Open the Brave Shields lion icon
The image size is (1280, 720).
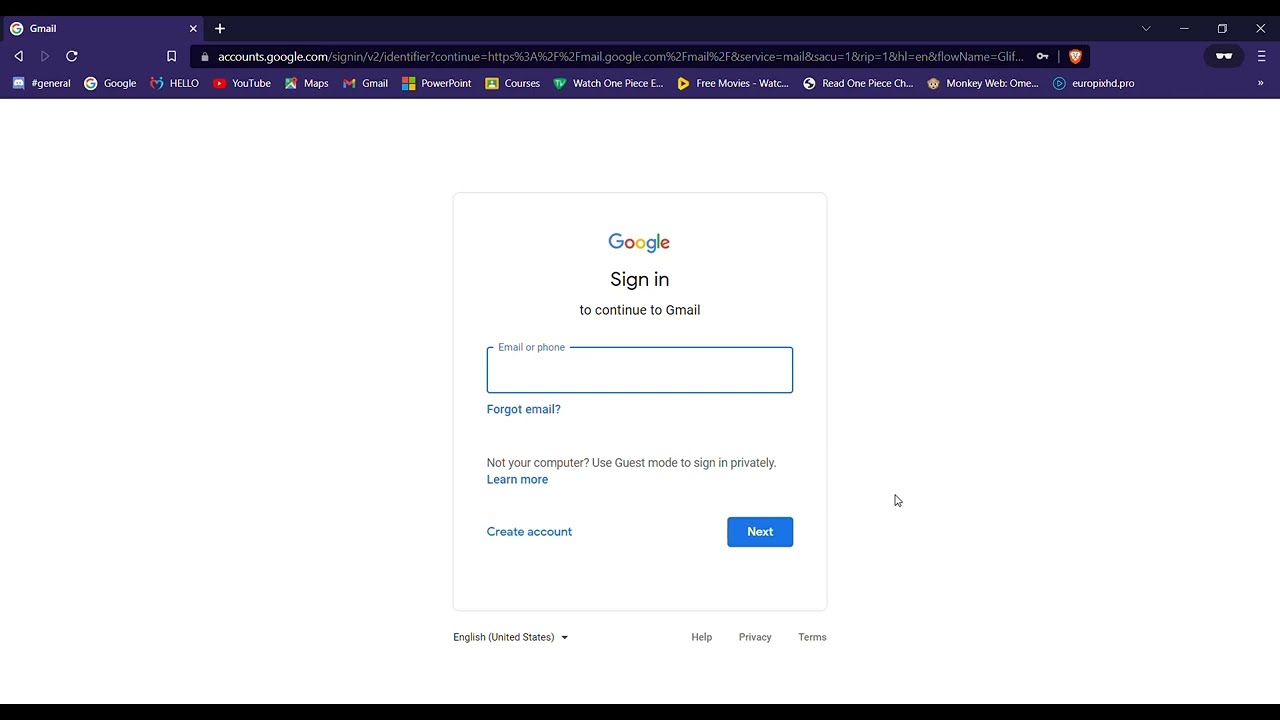tap(1075, 57)
